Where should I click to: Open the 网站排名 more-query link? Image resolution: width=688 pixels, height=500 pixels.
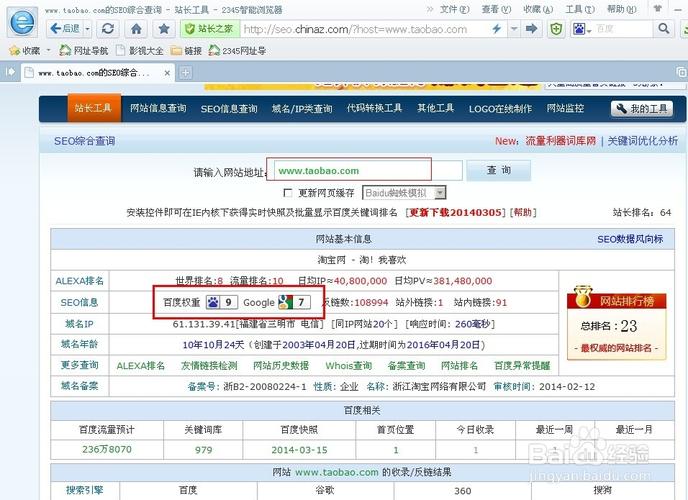pyautogui.click(x=459, y=366)
